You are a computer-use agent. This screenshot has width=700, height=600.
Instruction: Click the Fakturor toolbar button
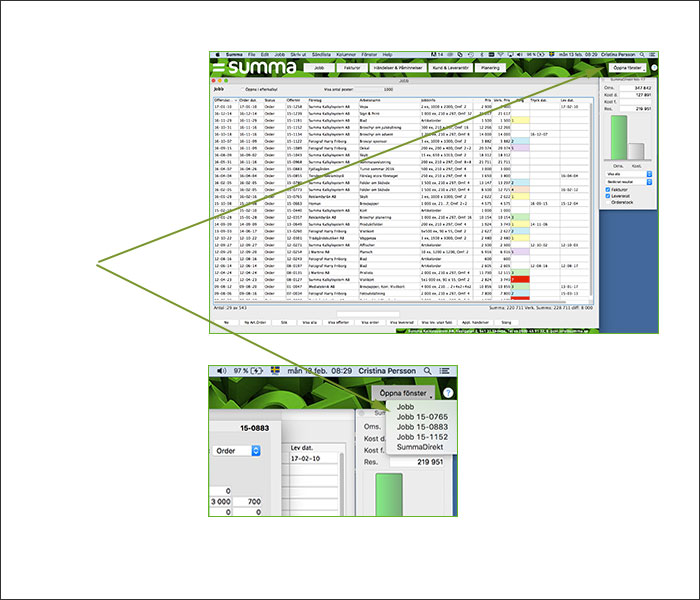click(x=352, y=68)
